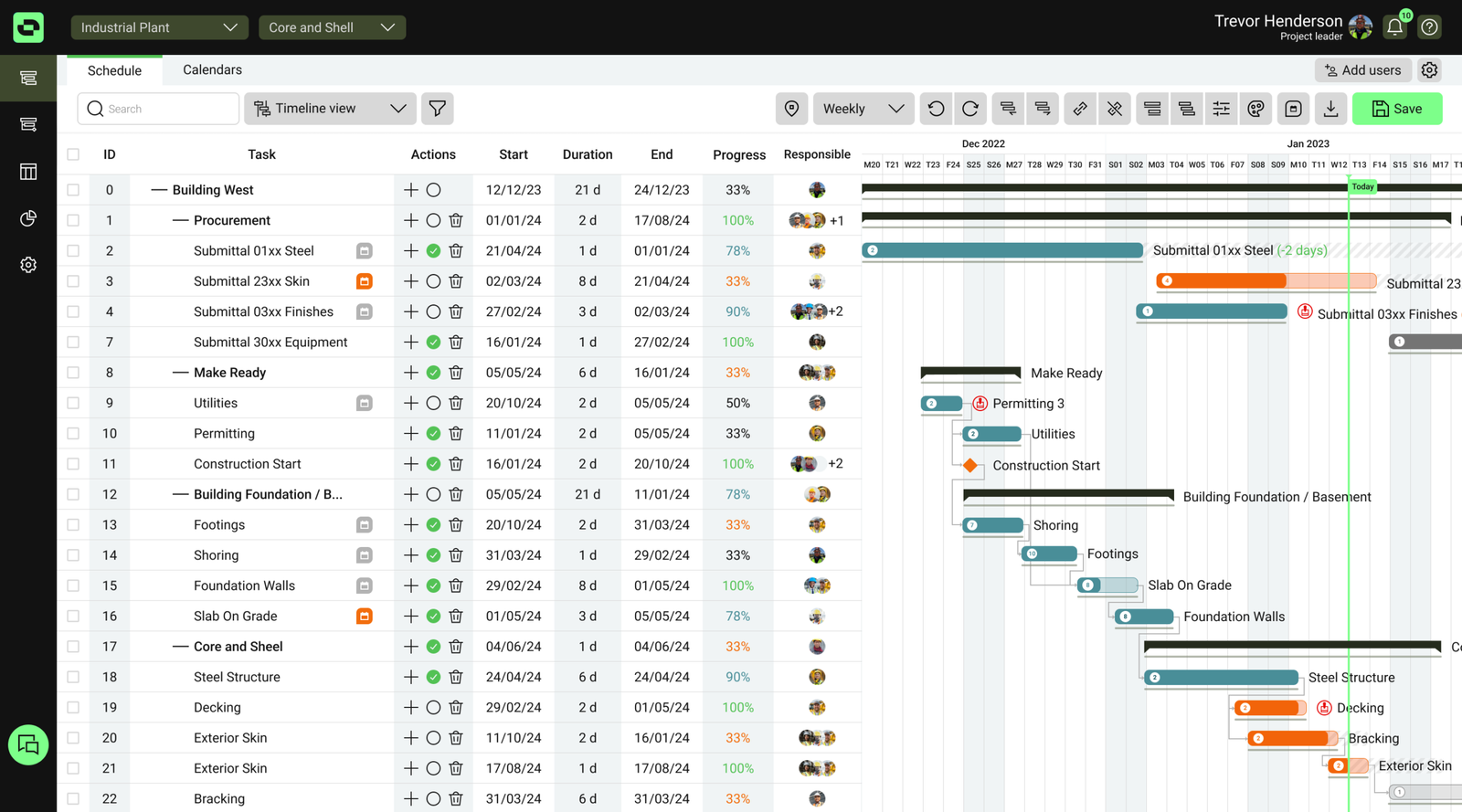Undo the last schedule change
The height and width of the screenshot is (812, 1462).
pyautogui.click(x=936, y=109)
